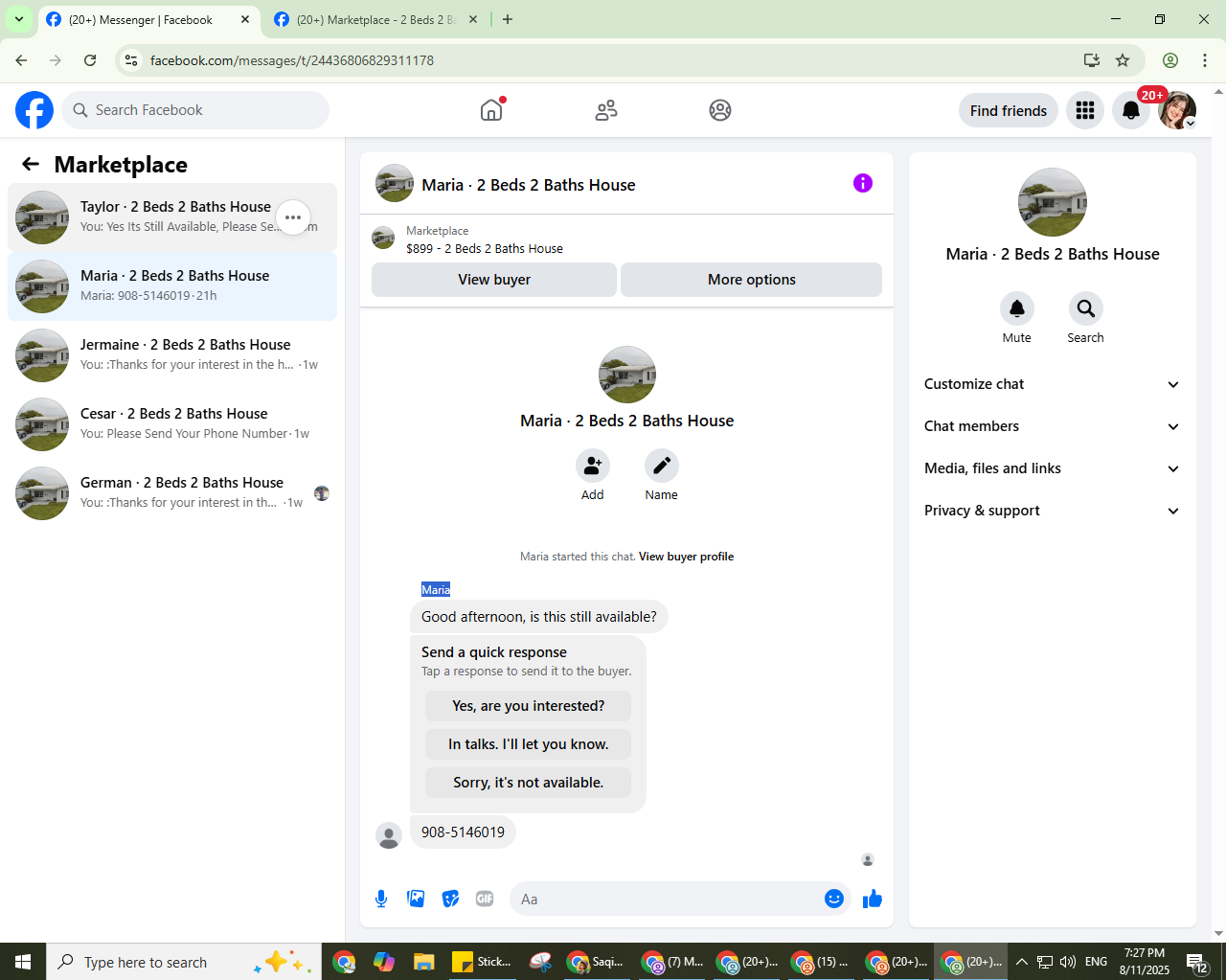Open the $899 - 2 Beds 2 Baths House listing
Screen dimensions: 1226x980
tap(485, 248)
